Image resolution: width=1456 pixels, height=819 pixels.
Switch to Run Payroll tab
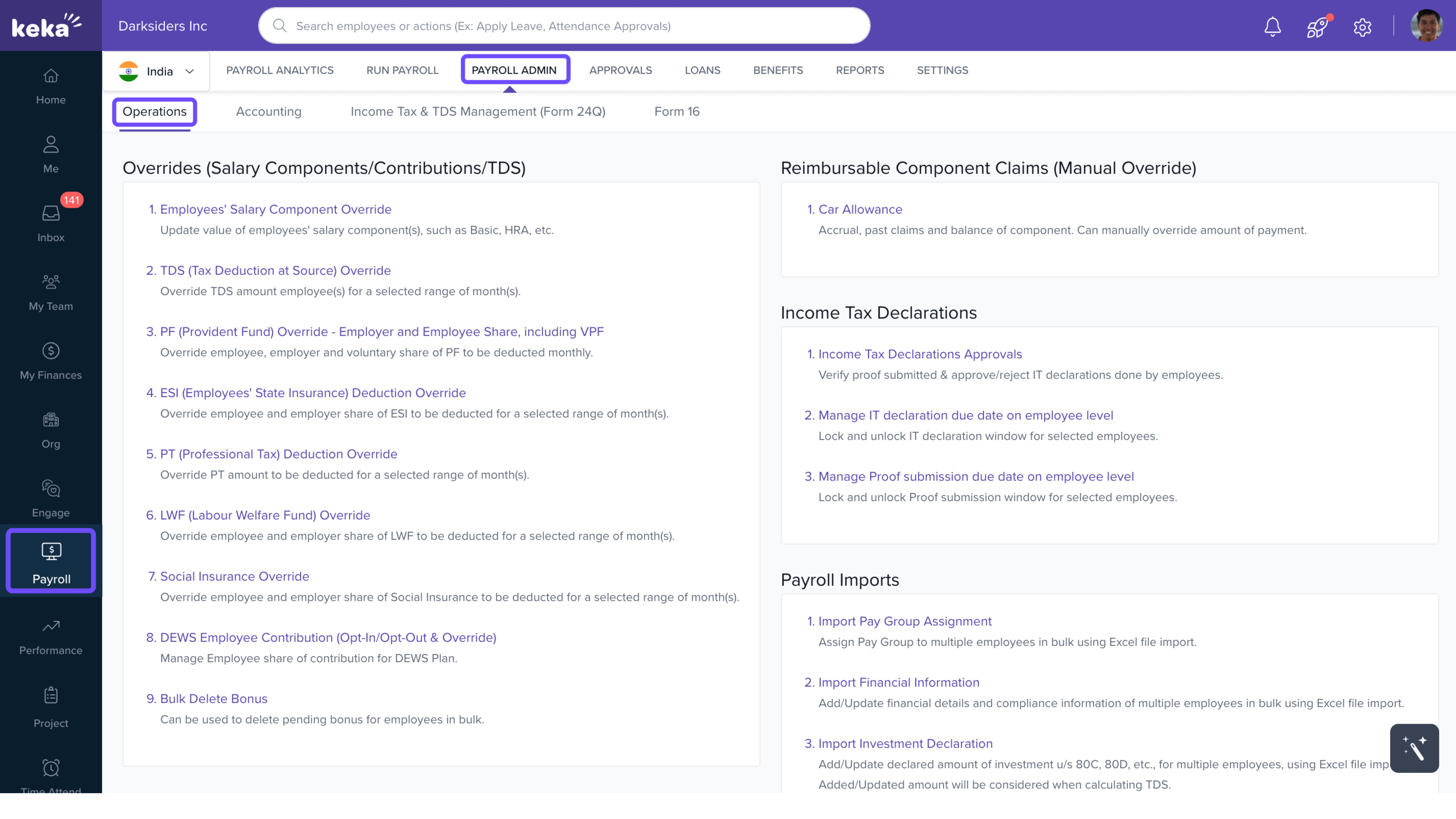click(x=402, y=70)
